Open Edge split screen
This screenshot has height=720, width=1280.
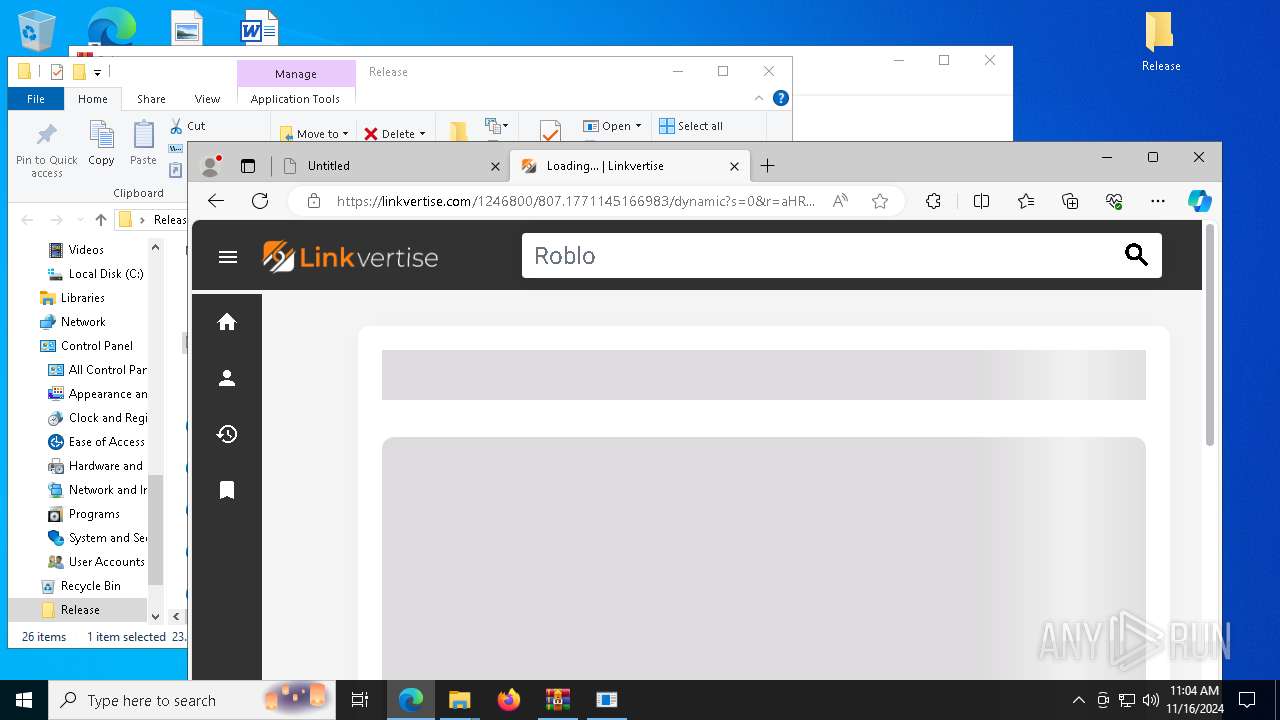tap(981, 201)
